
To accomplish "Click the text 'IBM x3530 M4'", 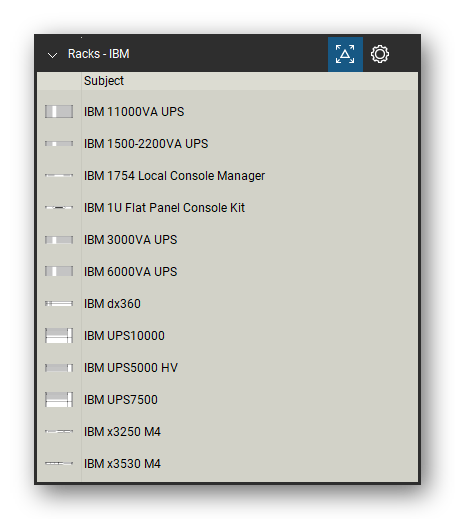I will tap(122, 464).
